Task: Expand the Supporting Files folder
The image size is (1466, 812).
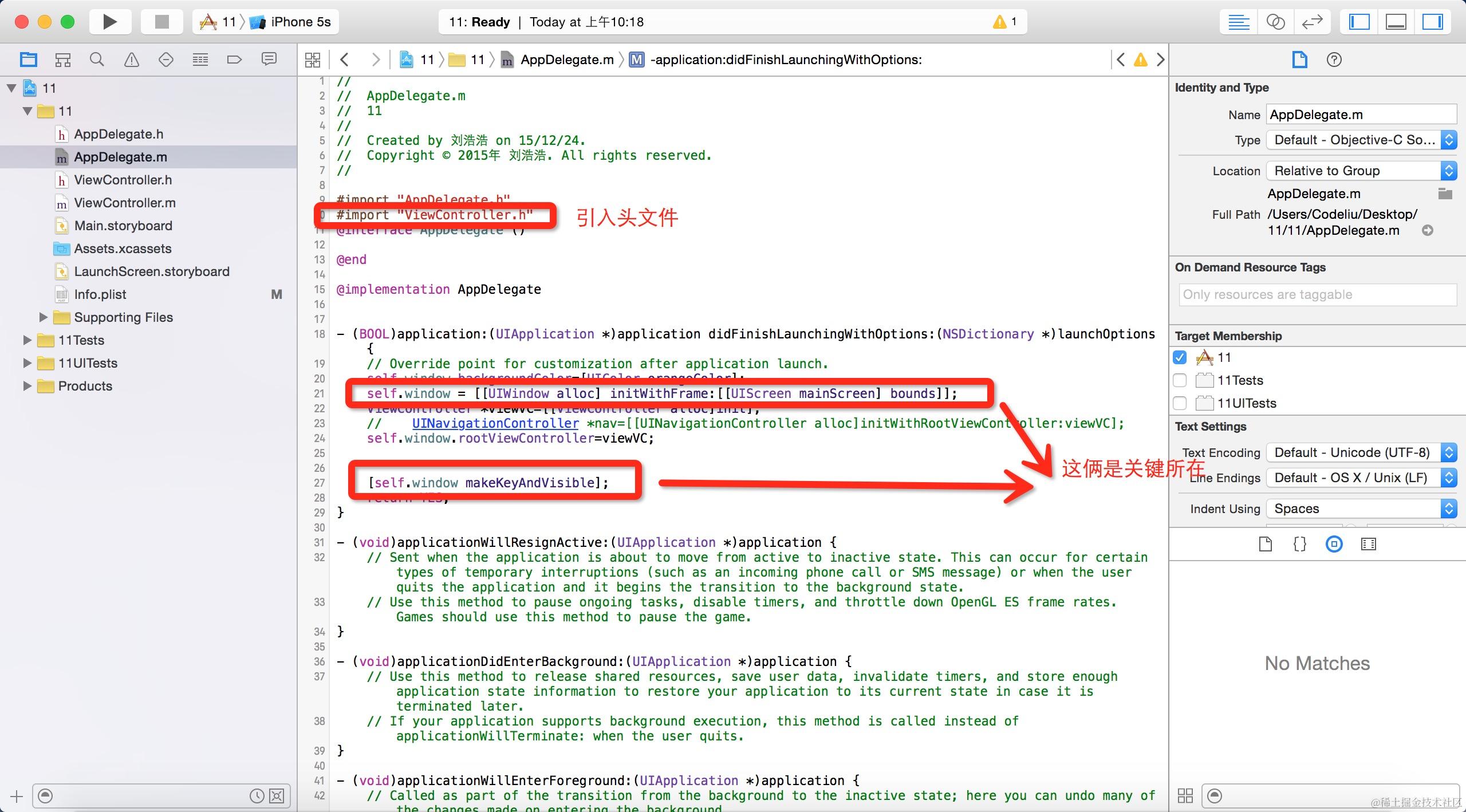Action: click(x=43, y=317)
